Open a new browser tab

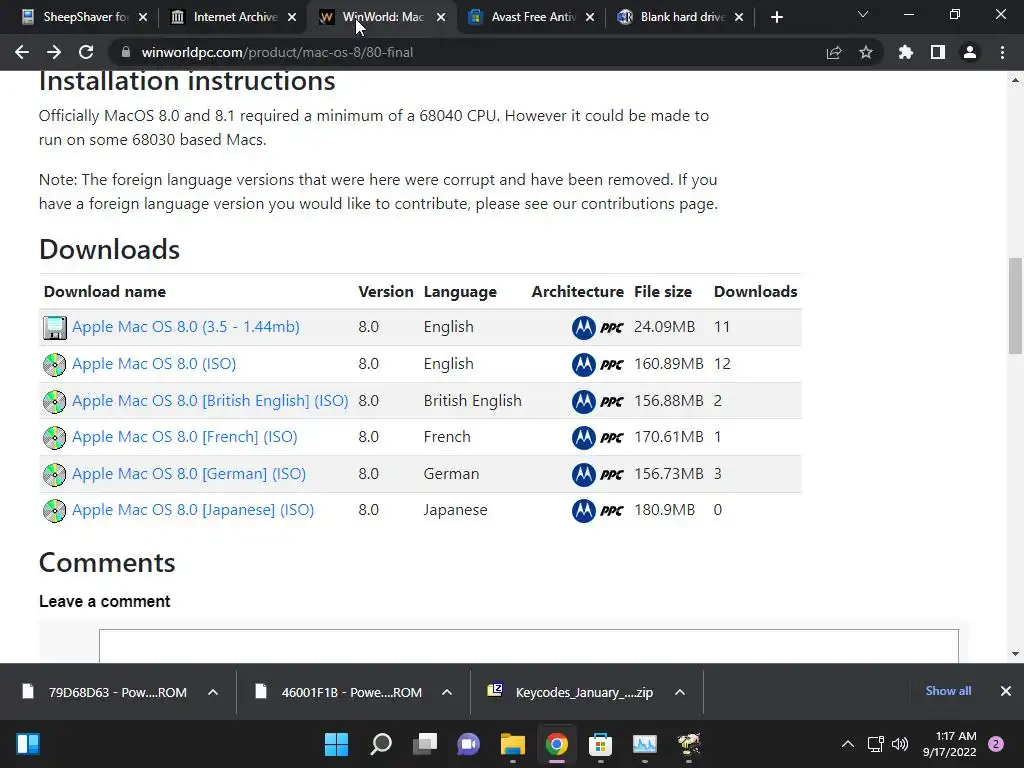776,17
